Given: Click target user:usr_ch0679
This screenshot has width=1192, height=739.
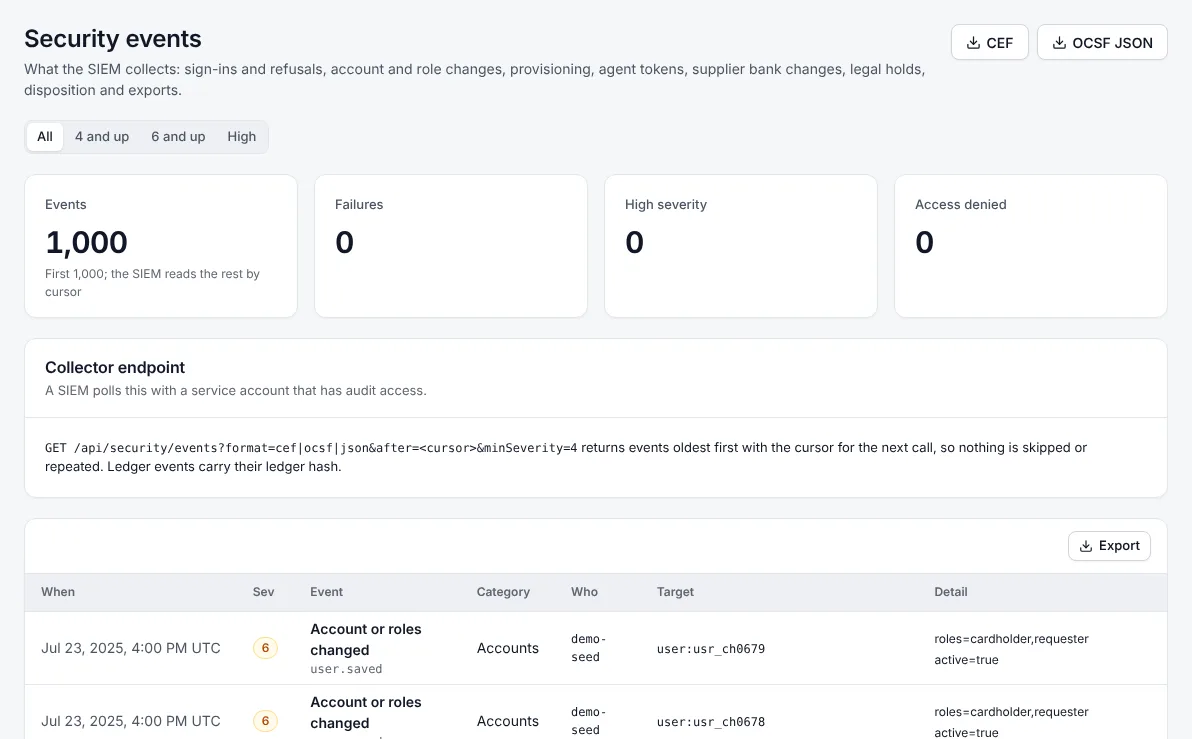Looking at the screenshot, I should click(x=711, y=649).
